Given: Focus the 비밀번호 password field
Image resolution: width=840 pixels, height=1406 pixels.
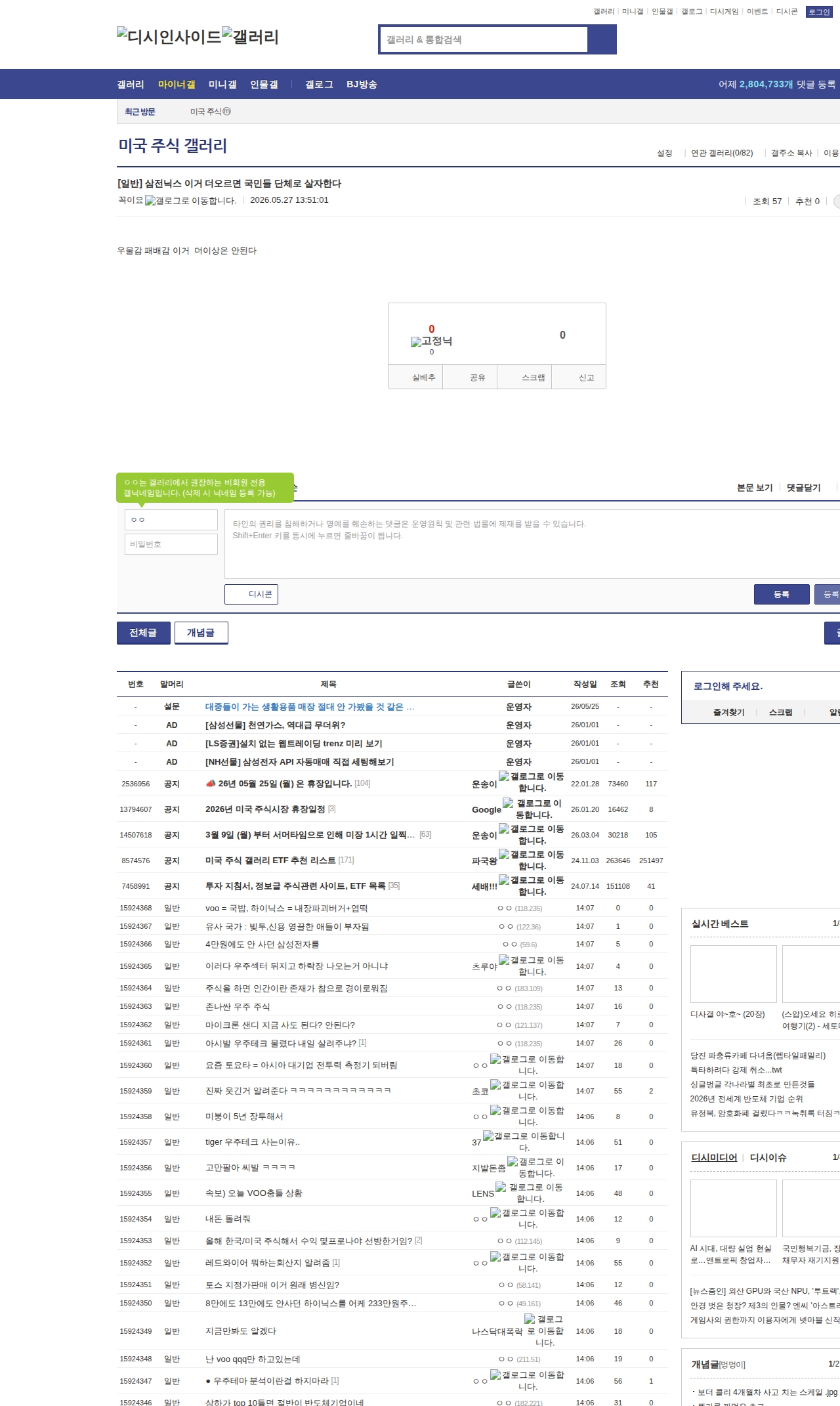Looking at the screenshot, I should point(171,544).
